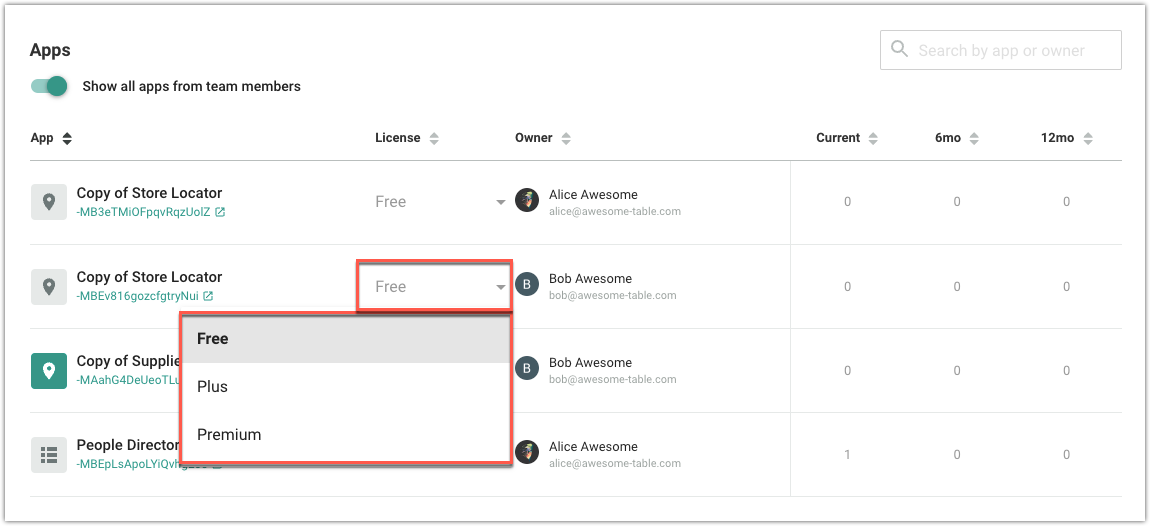1150x526 pixels.
Task: Click Bob Awesome's avatar in the second row
Action: pos(527,285)
